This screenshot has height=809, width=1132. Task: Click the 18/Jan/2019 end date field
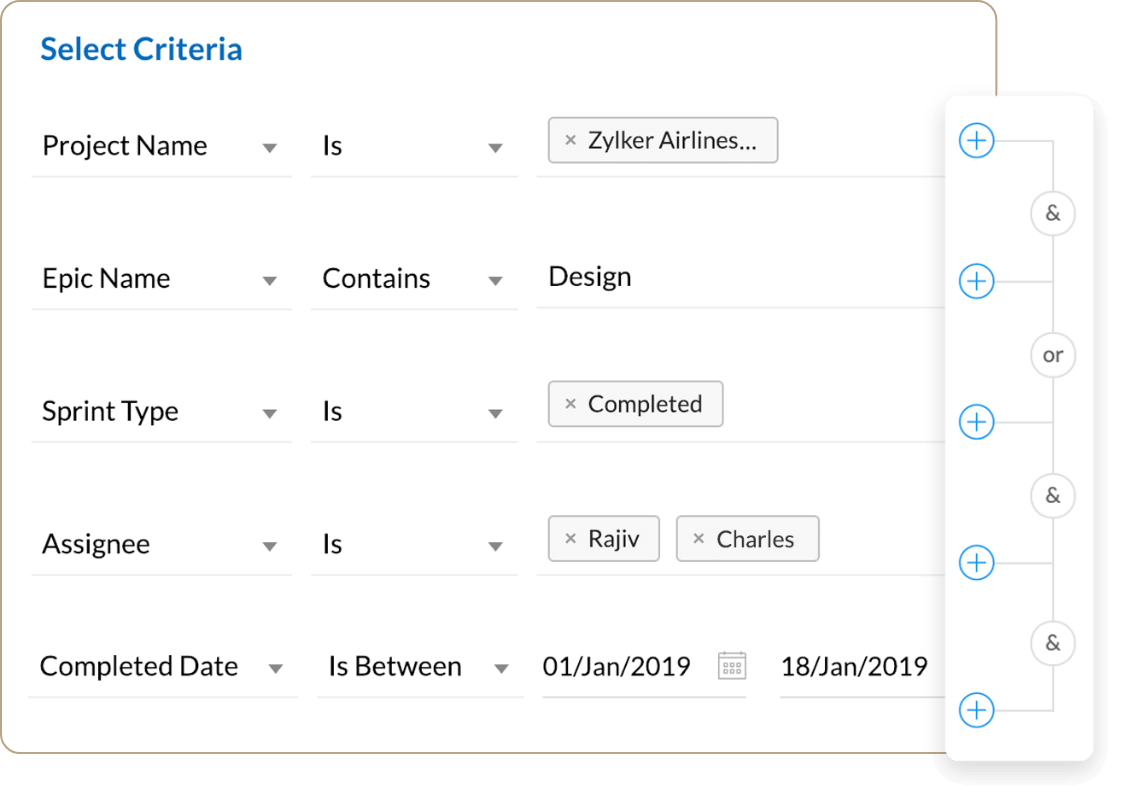[861, 667]
